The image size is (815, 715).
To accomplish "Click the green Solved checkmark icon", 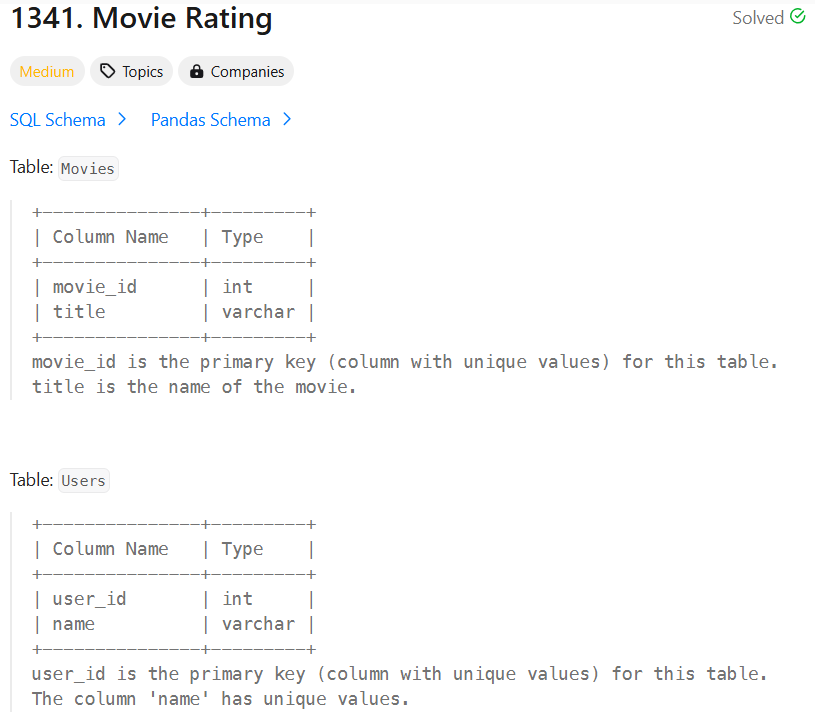I will 797,16.
